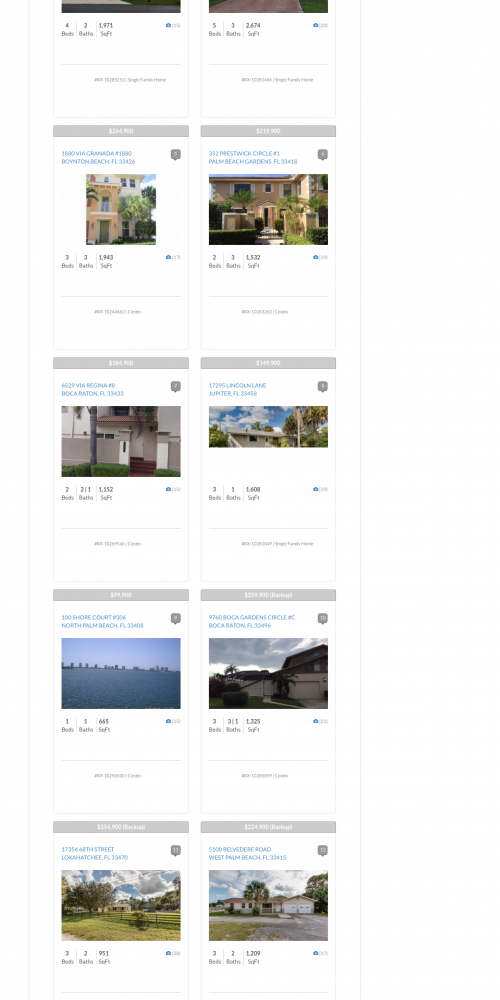Open 352 Prestwick Circle #1 listing link
Image resolution: width=500 pixels, height=1000 pixels.
(253, 158)
